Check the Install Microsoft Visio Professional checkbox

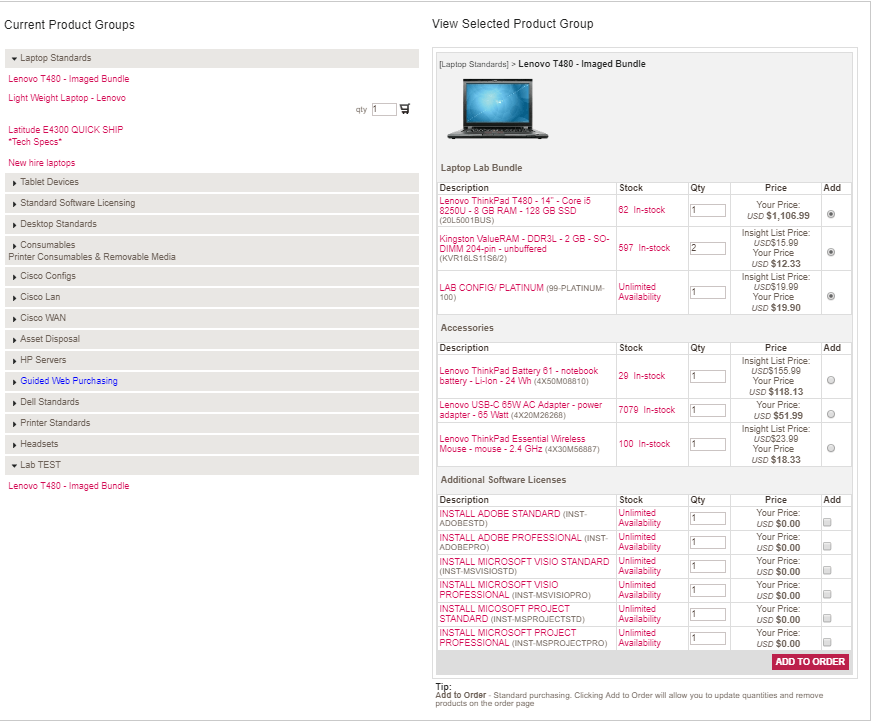(827, 594)
